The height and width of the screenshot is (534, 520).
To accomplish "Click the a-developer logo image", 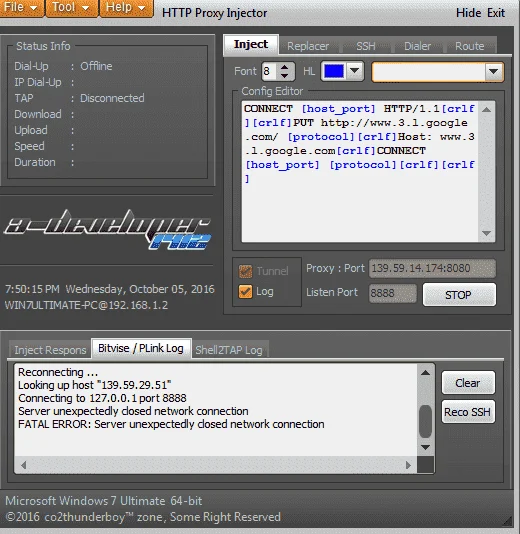I will pyautogui.click(x=107, y=229).
